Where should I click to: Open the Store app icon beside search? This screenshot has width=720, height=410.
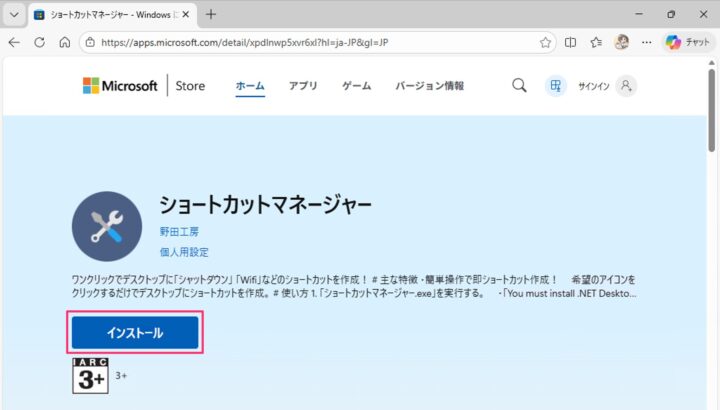click(554, 86)
